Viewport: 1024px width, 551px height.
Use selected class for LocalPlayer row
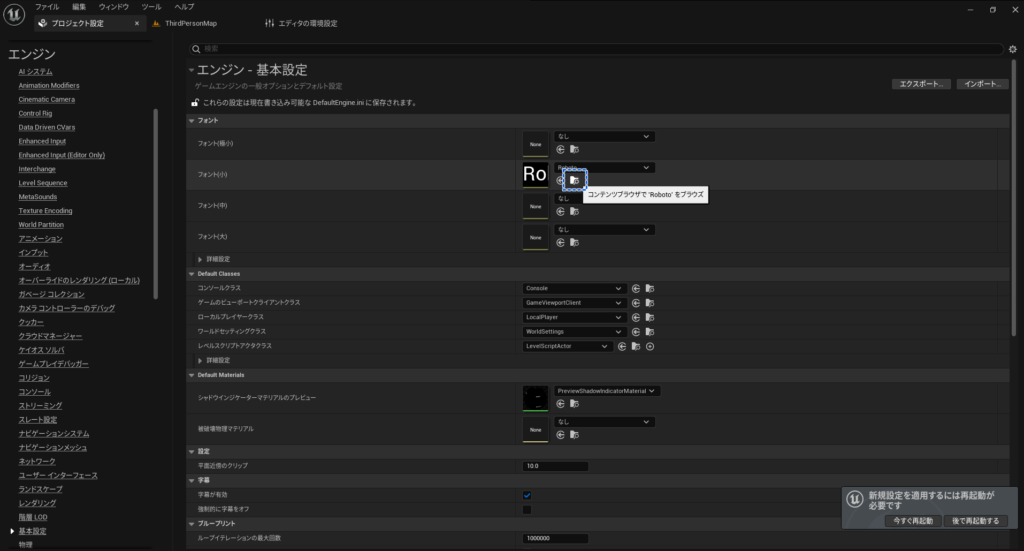636,317
